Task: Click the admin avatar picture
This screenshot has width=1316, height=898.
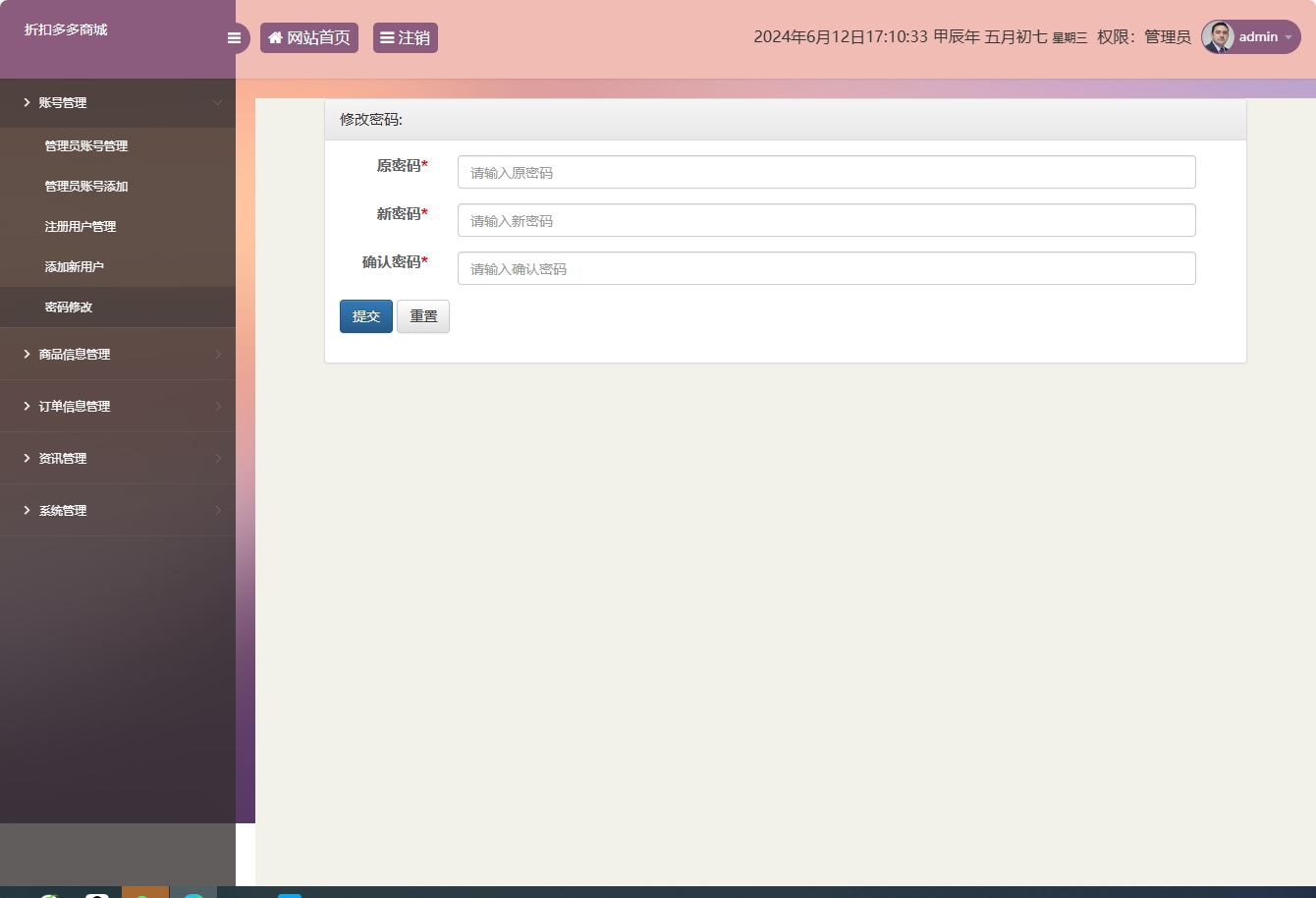Action: pos(1218,37)
